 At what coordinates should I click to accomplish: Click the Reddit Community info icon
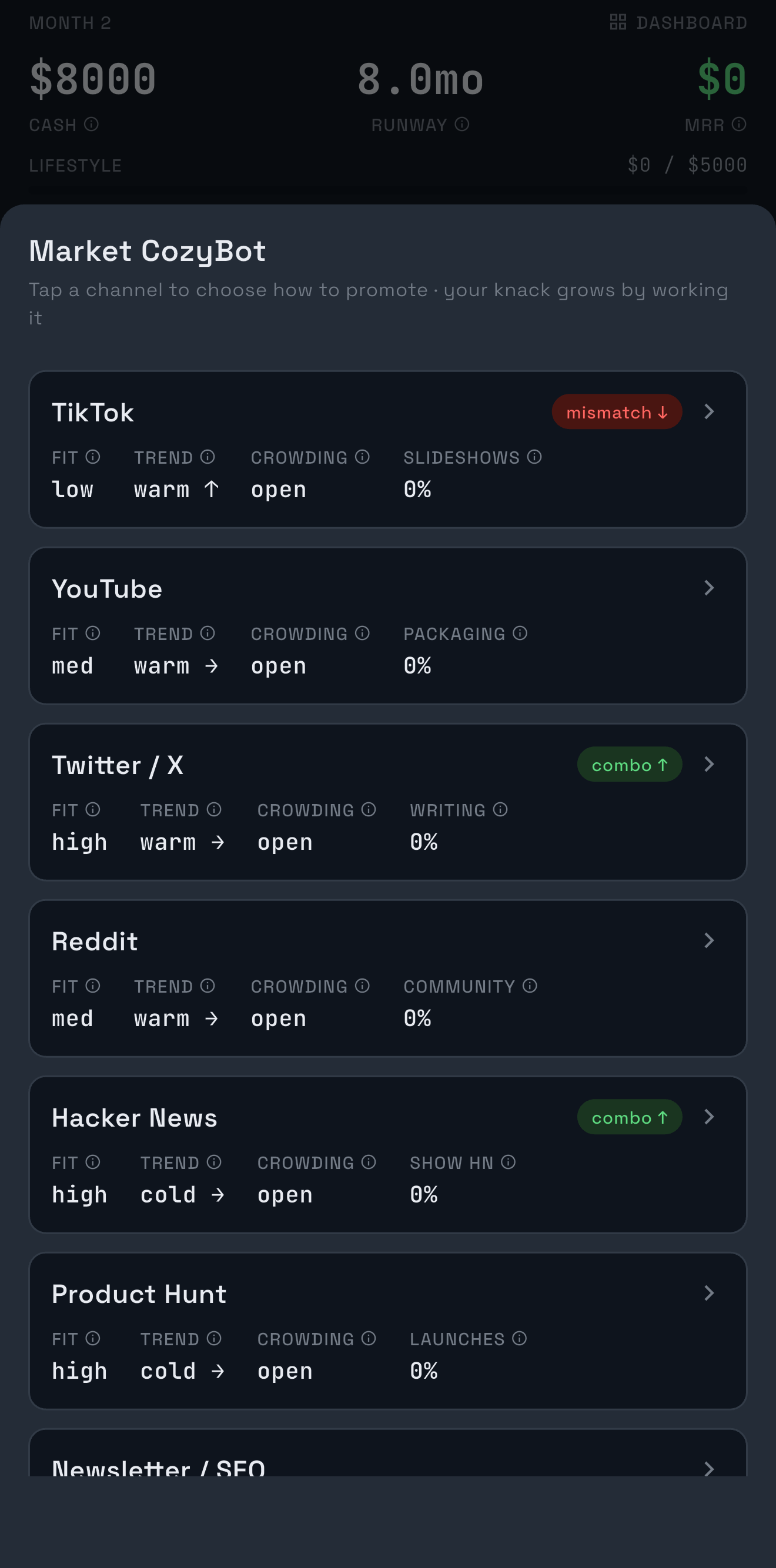529,986
